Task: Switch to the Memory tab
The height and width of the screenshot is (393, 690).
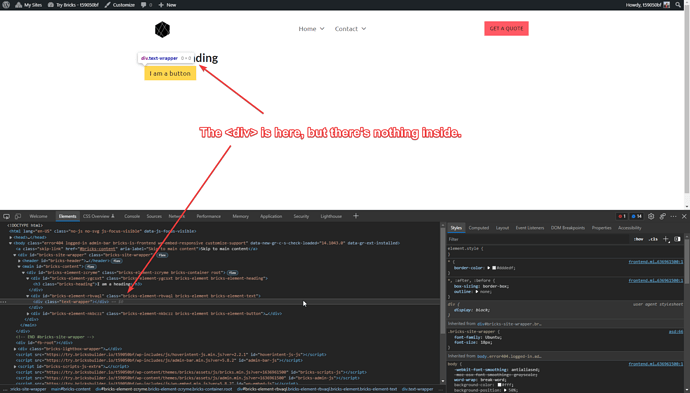Action: (x=240, y=216)
